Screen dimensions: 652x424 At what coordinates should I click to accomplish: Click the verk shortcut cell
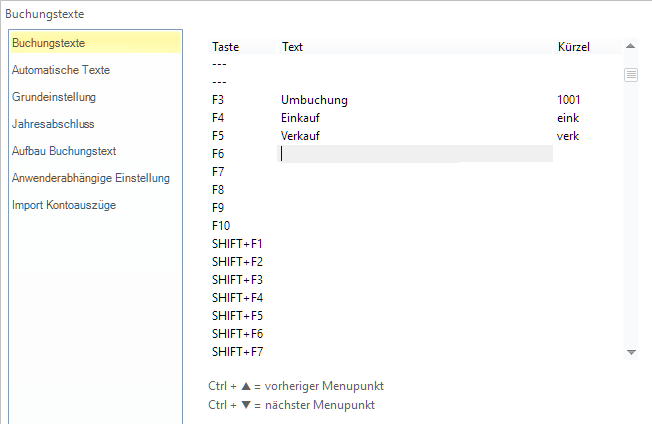click(x=568, y=136)
